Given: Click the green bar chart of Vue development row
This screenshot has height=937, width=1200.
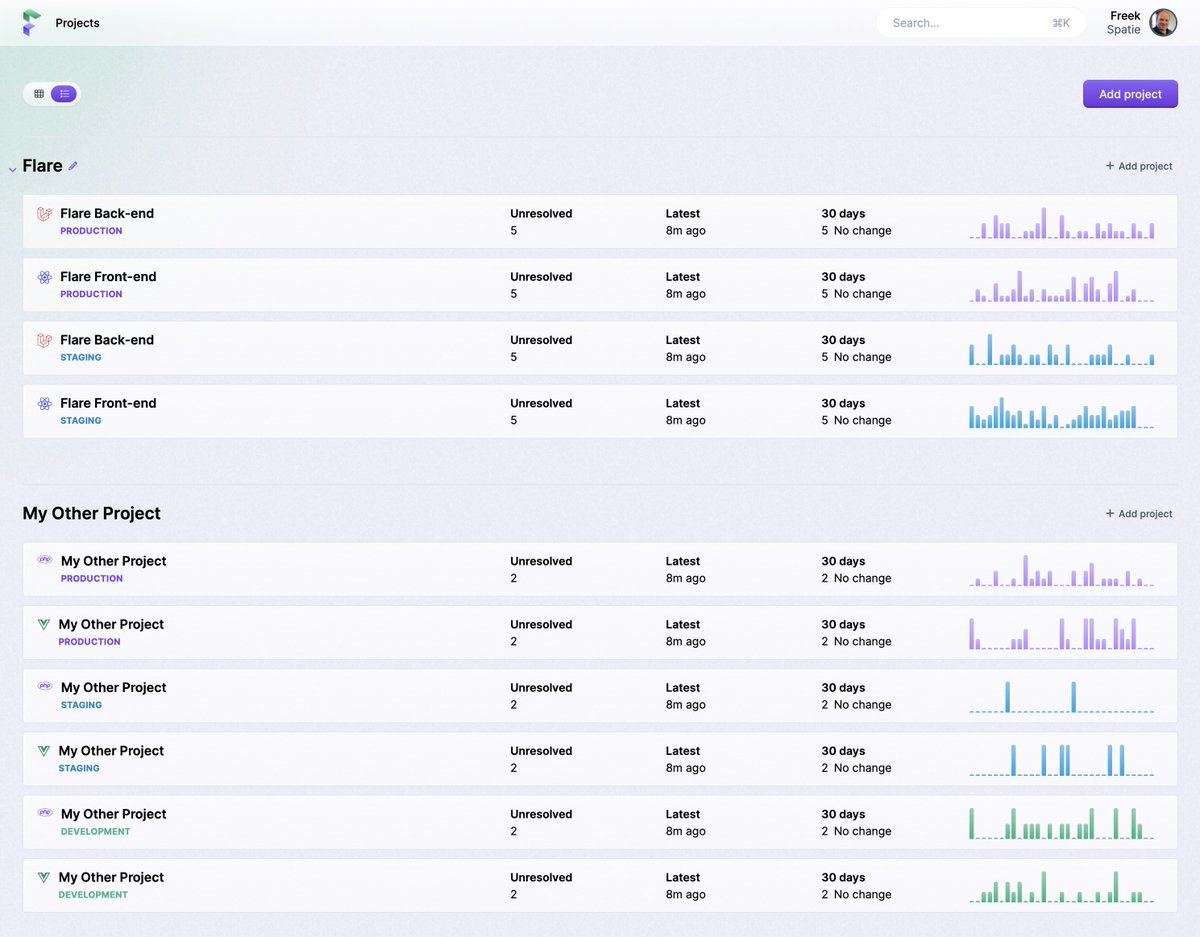Looking at the screenshot, I should (x=1061, y=886).
